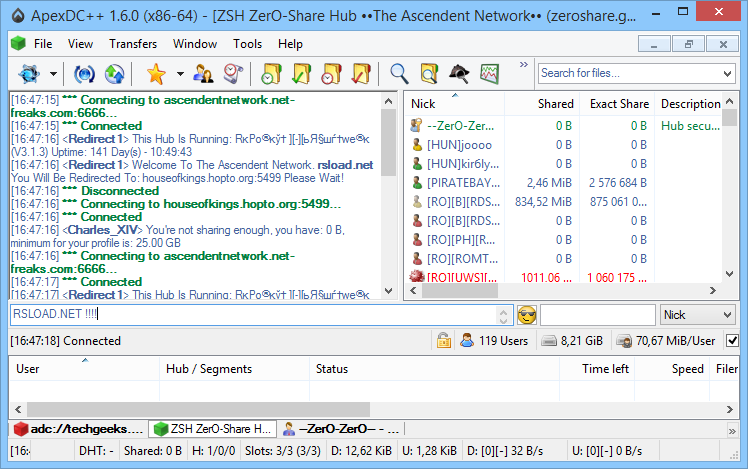
Task: Open Finished Downloads green-check folder icon
Action: (x=301, y=74)
